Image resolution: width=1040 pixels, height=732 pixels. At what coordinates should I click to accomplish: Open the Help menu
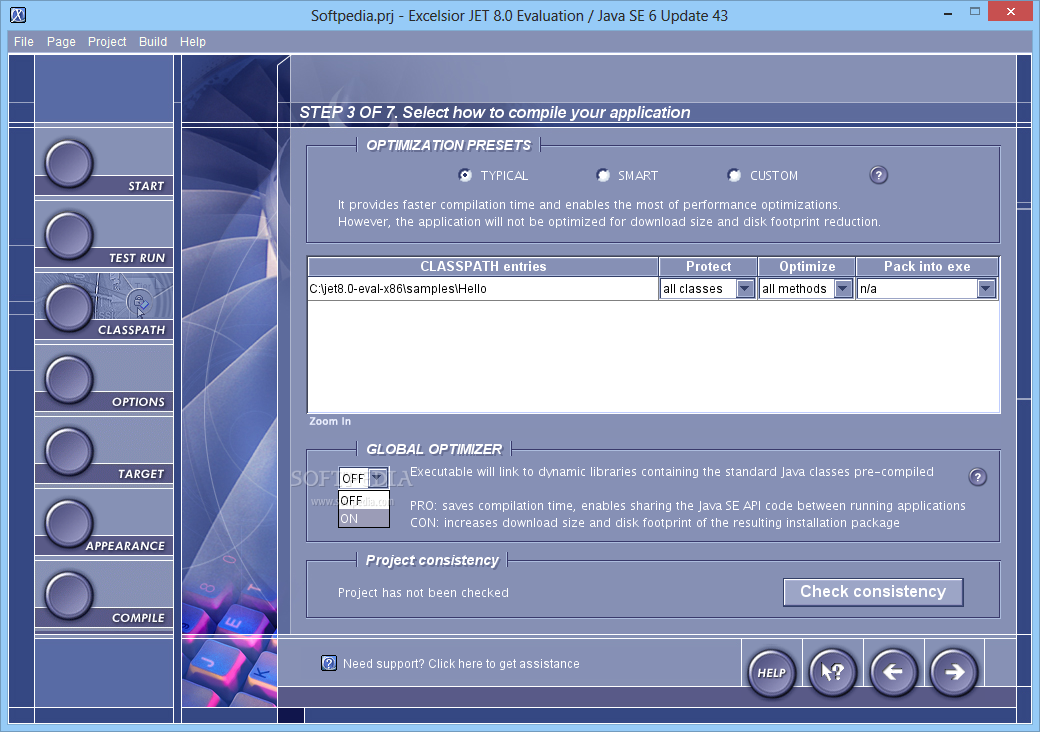tap(192, 42)
